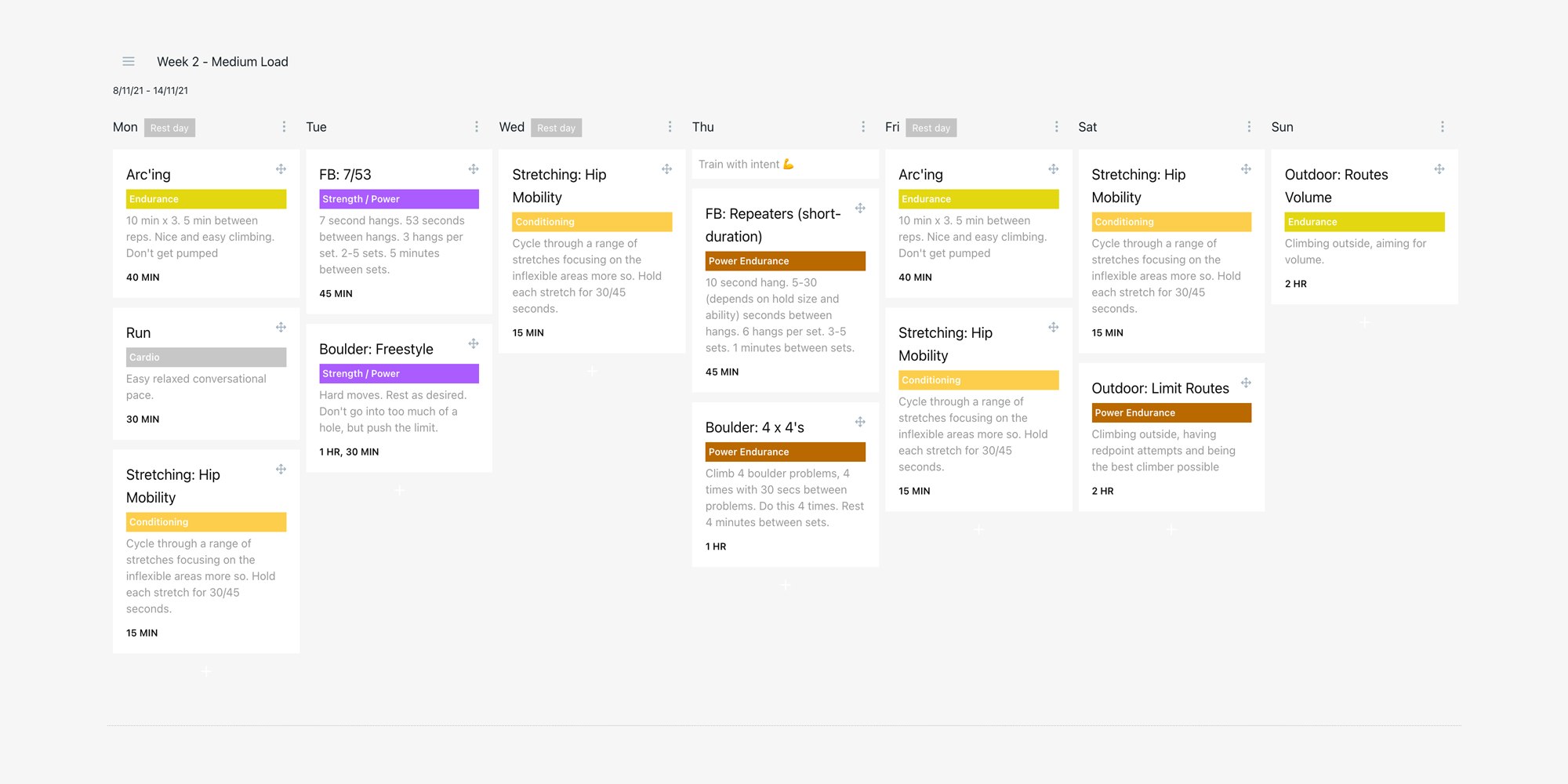Open Saturday column three-dot menu

pos(1249,127)
